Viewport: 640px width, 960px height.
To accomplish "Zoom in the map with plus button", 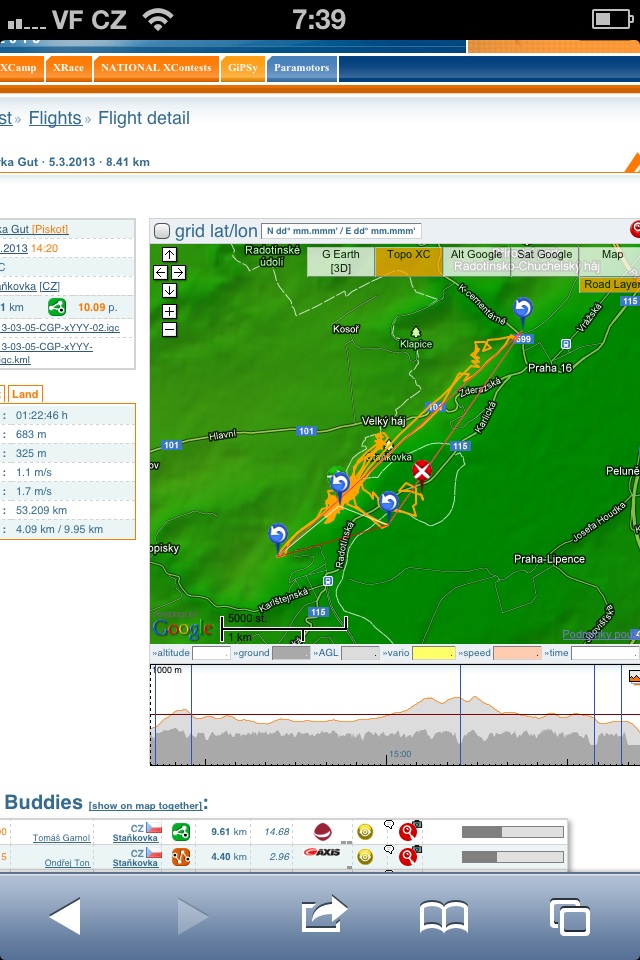I will [170, 312].
